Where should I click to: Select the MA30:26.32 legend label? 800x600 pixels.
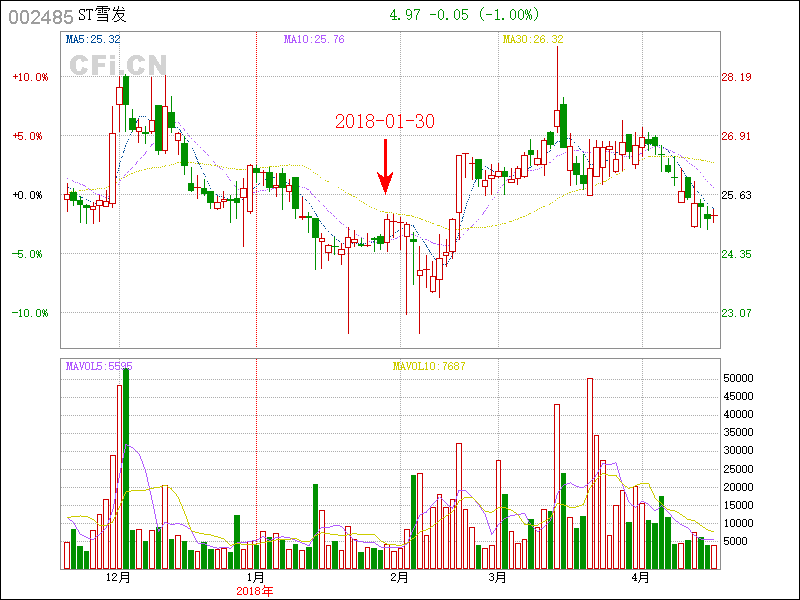[x=532, y=40]
